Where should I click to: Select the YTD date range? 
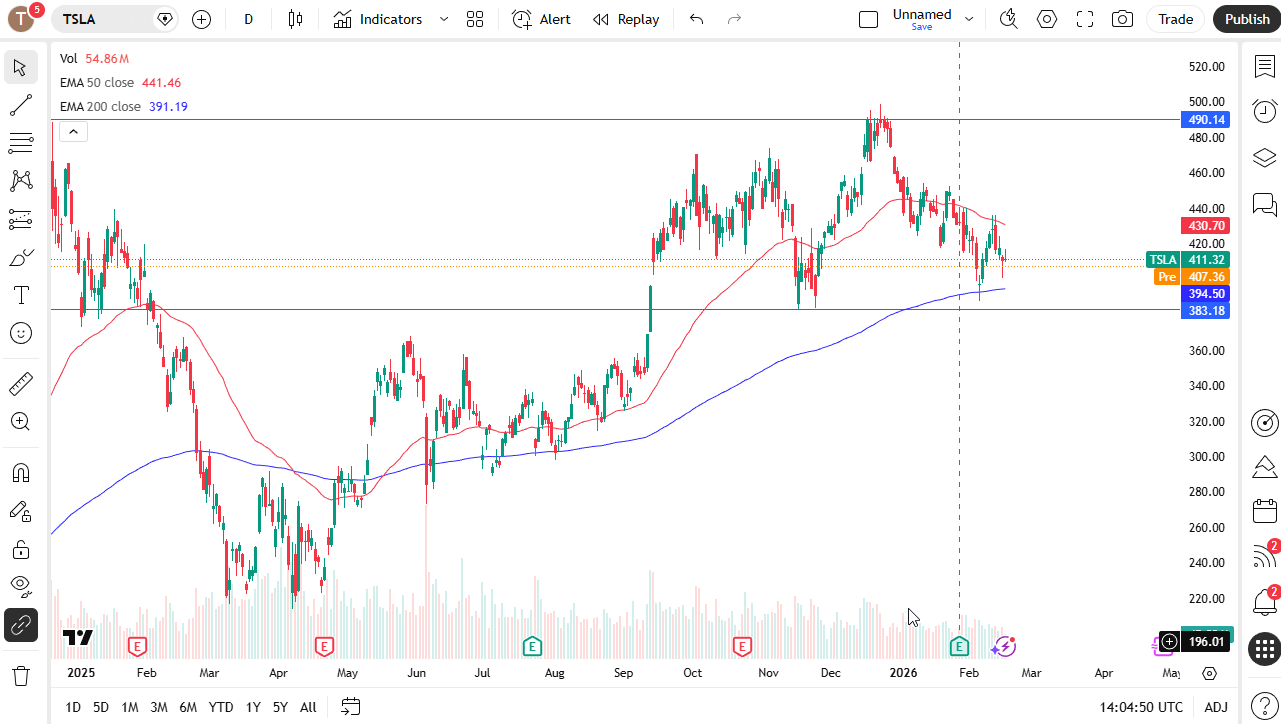pos(221,707)
